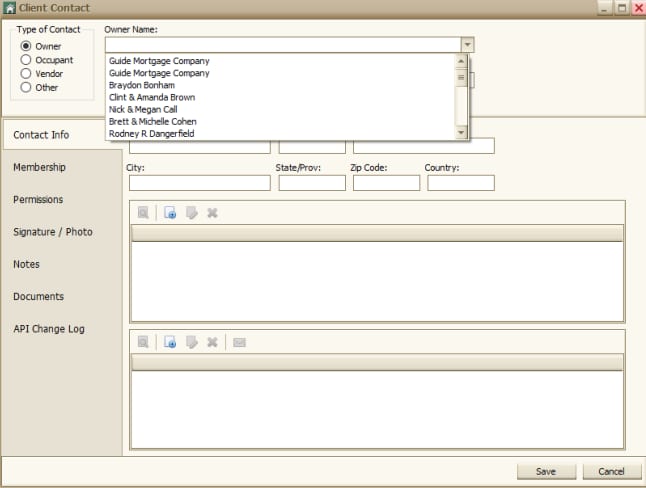Viewport: 646px width, 488px height.
Task: Click the lower grid header bar
Action: pyautogui.click(x=377, y=362)
